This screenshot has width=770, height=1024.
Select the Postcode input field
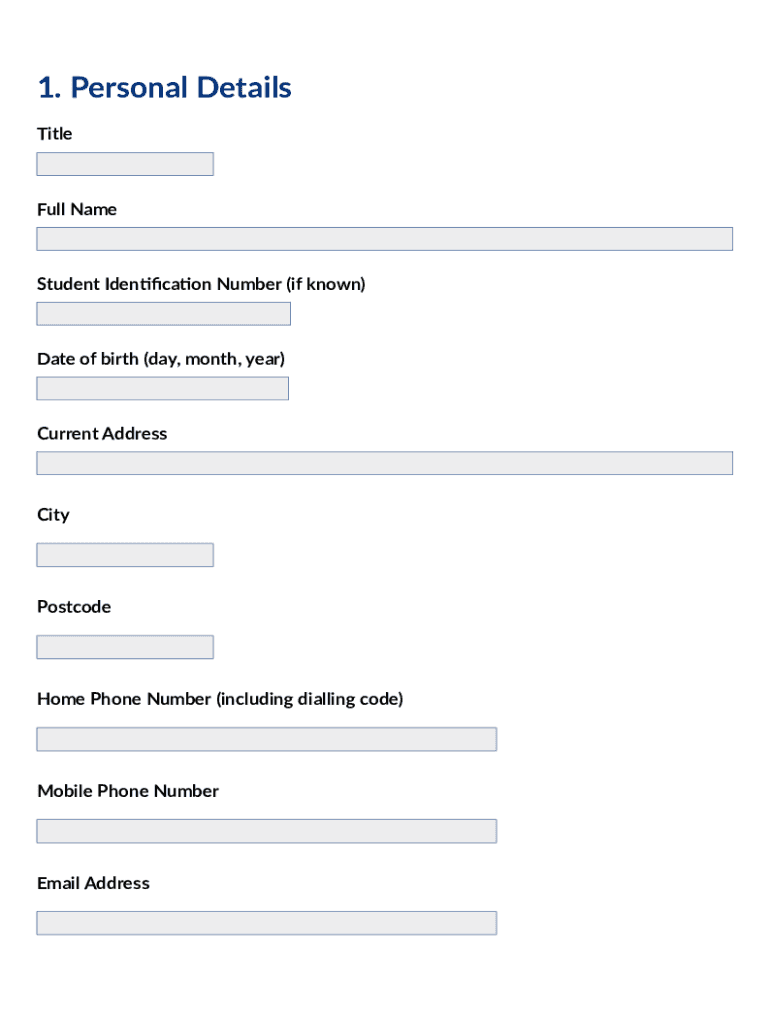(125, 647)
